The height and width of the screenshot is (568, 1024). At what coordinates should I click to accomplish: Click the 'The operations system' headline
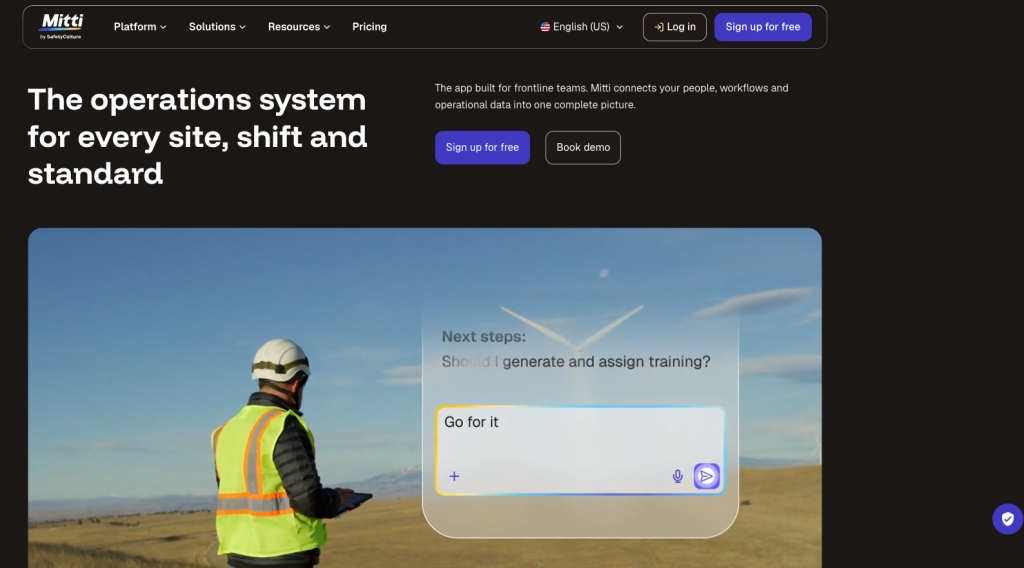(197, 136)
